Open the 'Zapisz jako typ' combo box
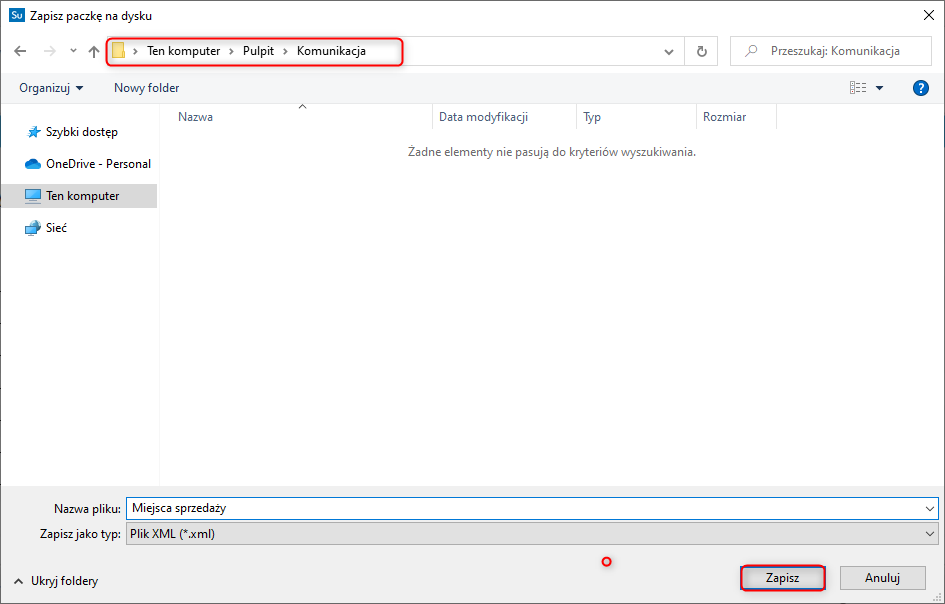This screenshot has width=945, height=604. click(x=532, y=534)
